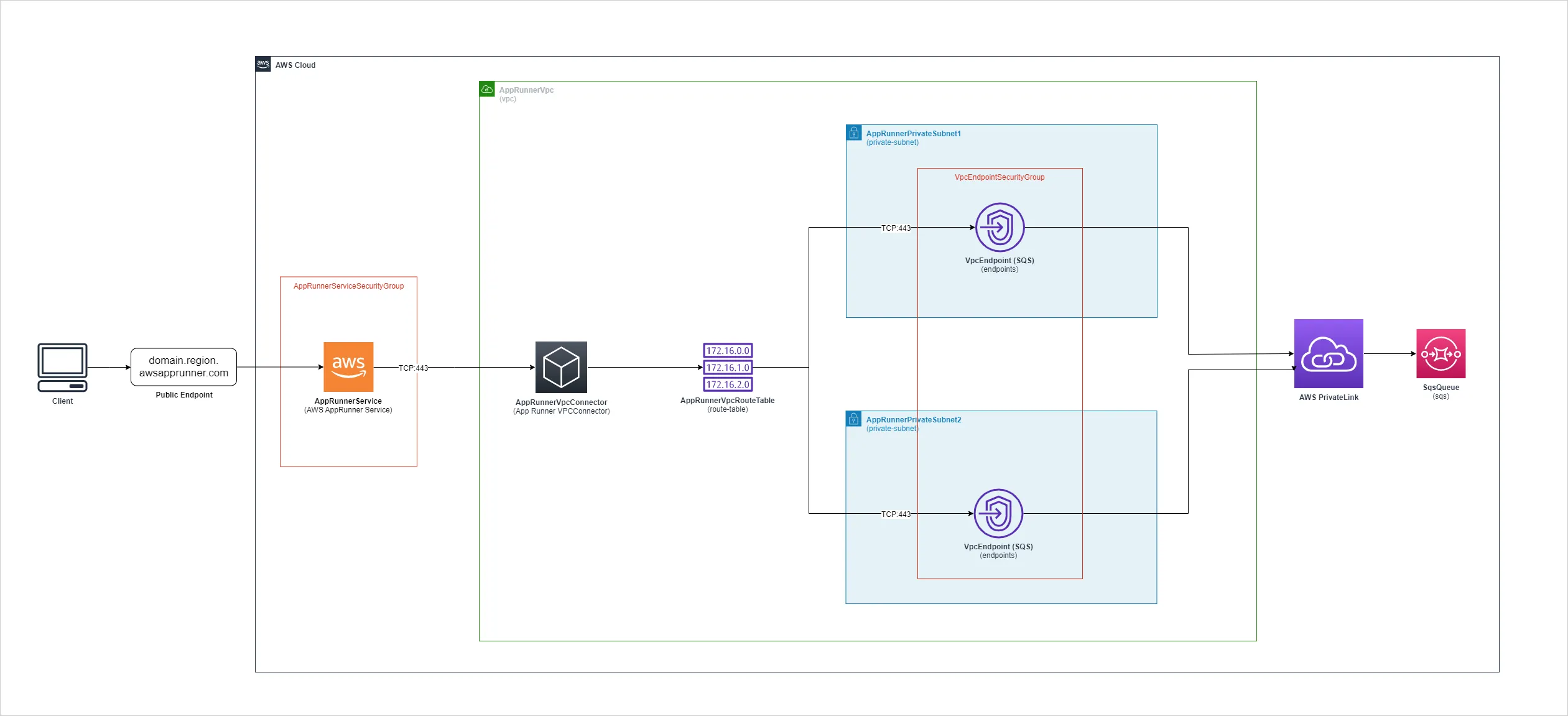Select the domain.region.awsapprunner.com endpoint box
The width and height of the screenshot is (1568, 716).
pos(183,367)
